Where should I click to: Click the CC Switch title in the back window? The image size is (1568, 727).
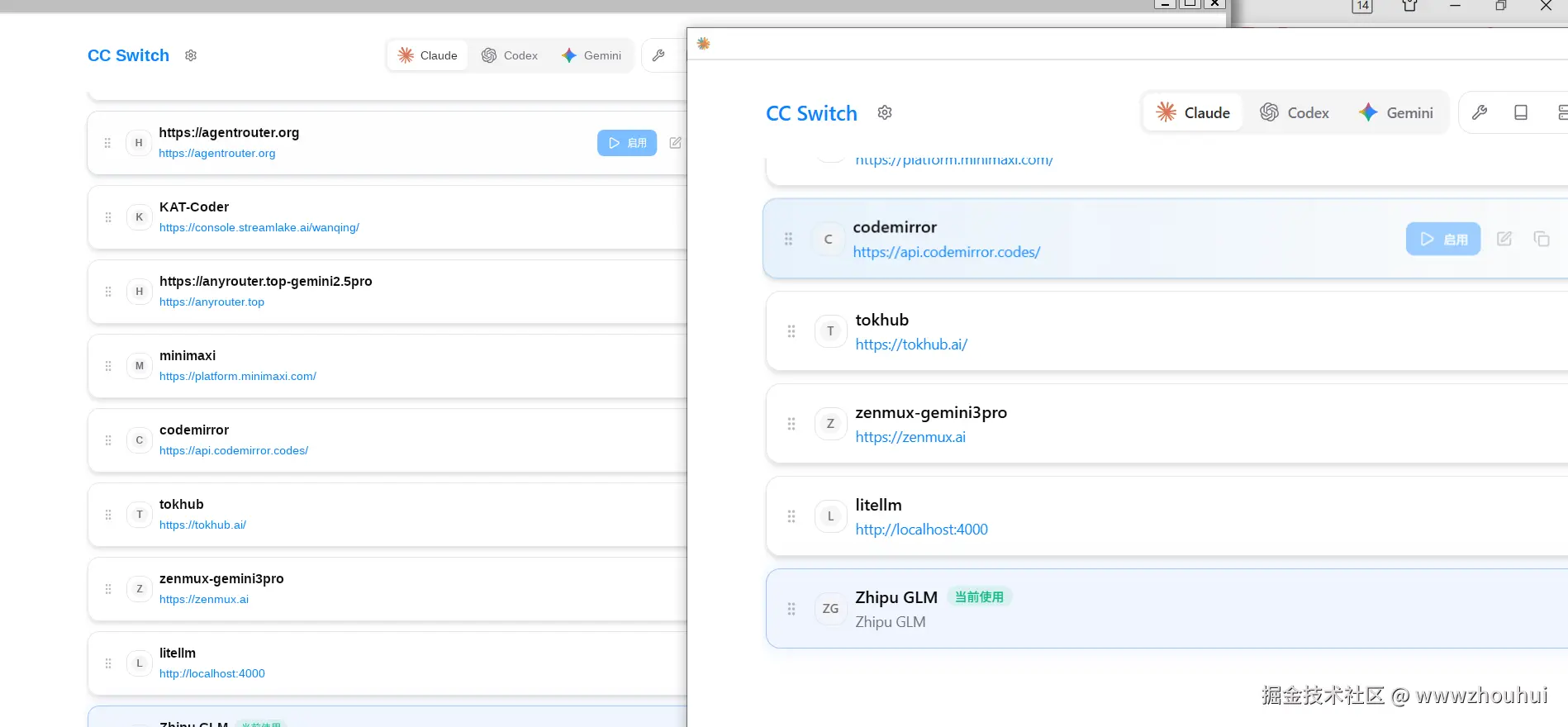click(128, 55)
